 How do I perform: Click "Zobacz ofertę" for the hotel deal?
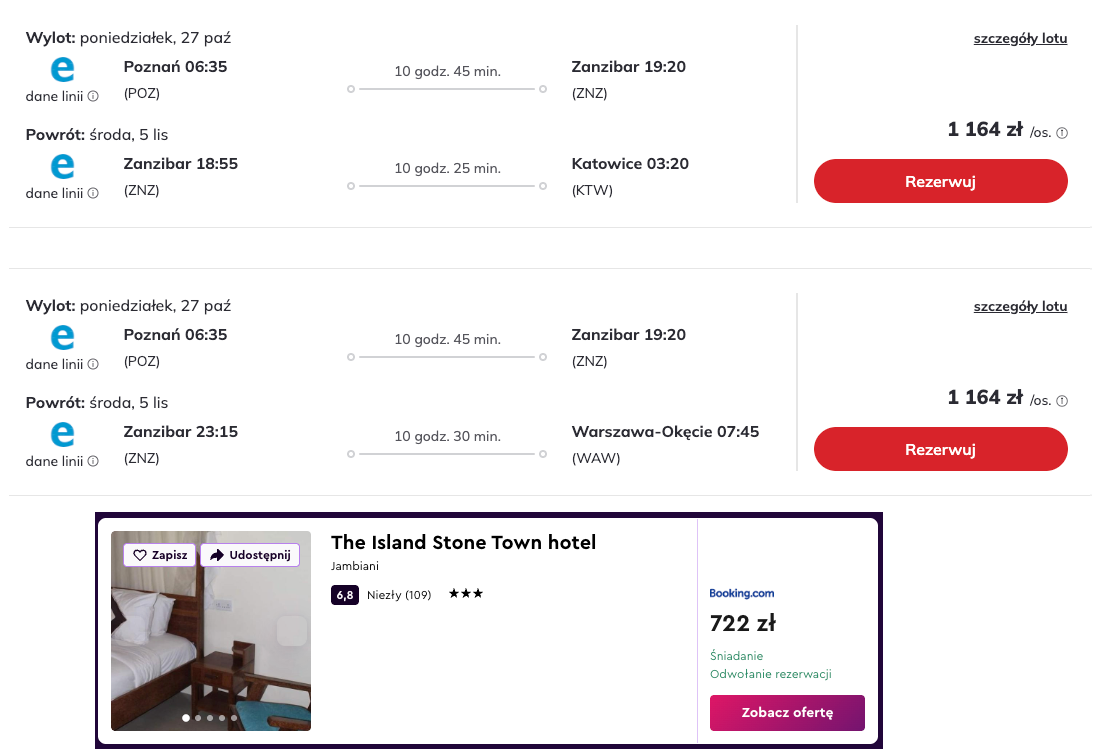tap(787, 713)
